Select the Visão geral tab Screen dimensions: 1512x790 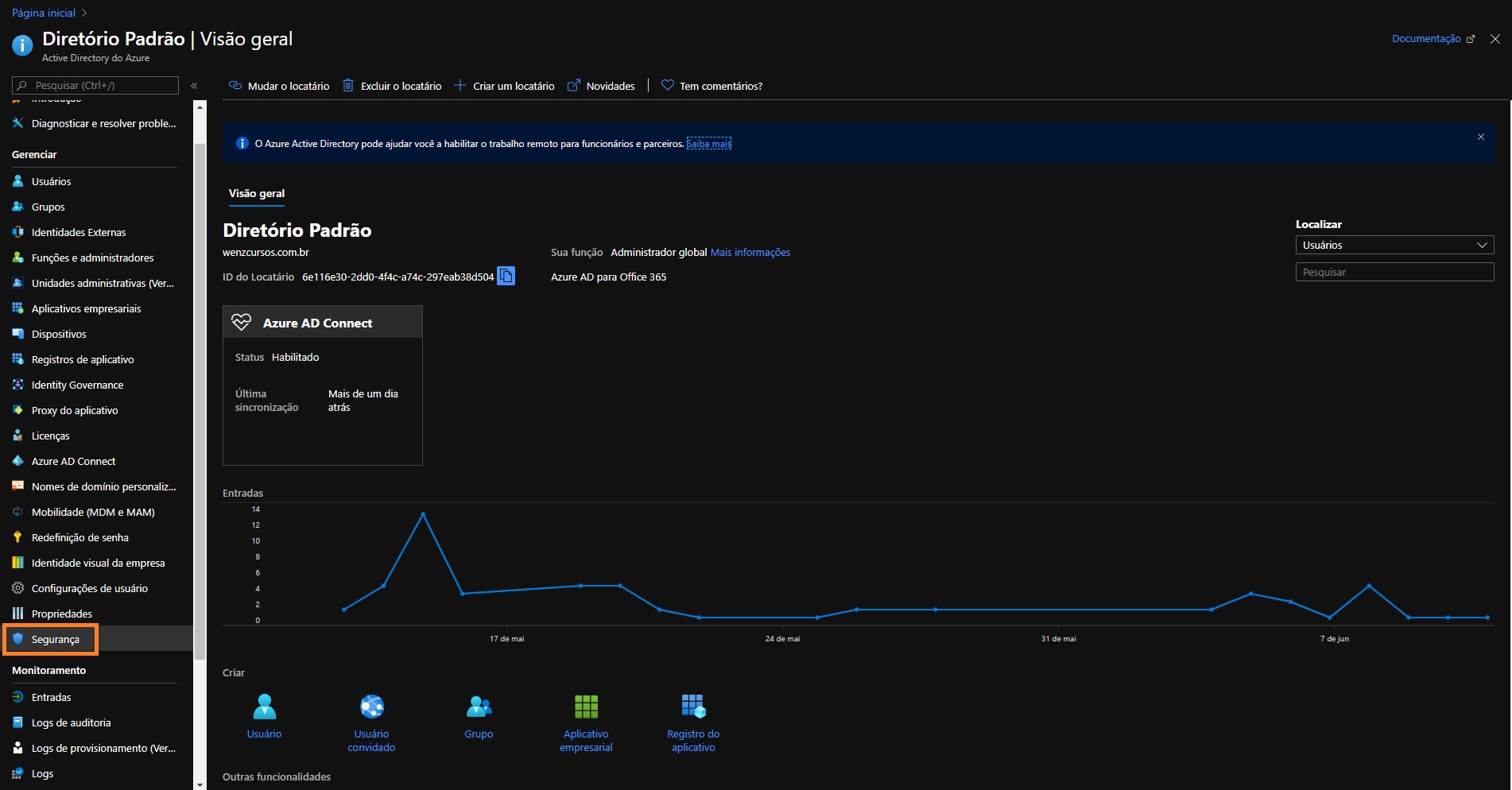tap(257, 193)
